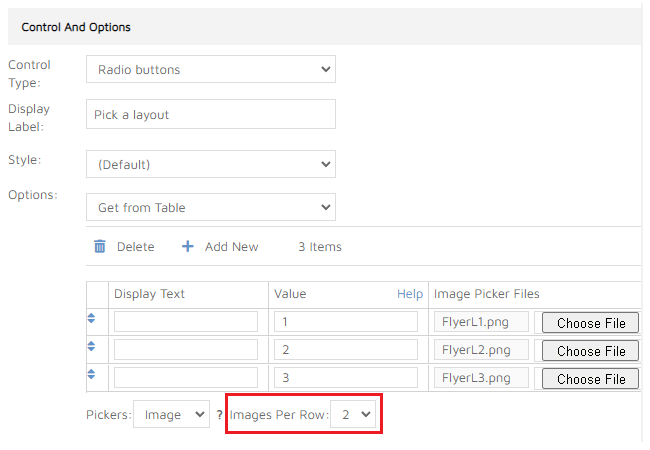Expand the Style dropdown
Image resolution: width=650 pixels, height=450 pixels.
pyautogui.click(x=210, y=164)
